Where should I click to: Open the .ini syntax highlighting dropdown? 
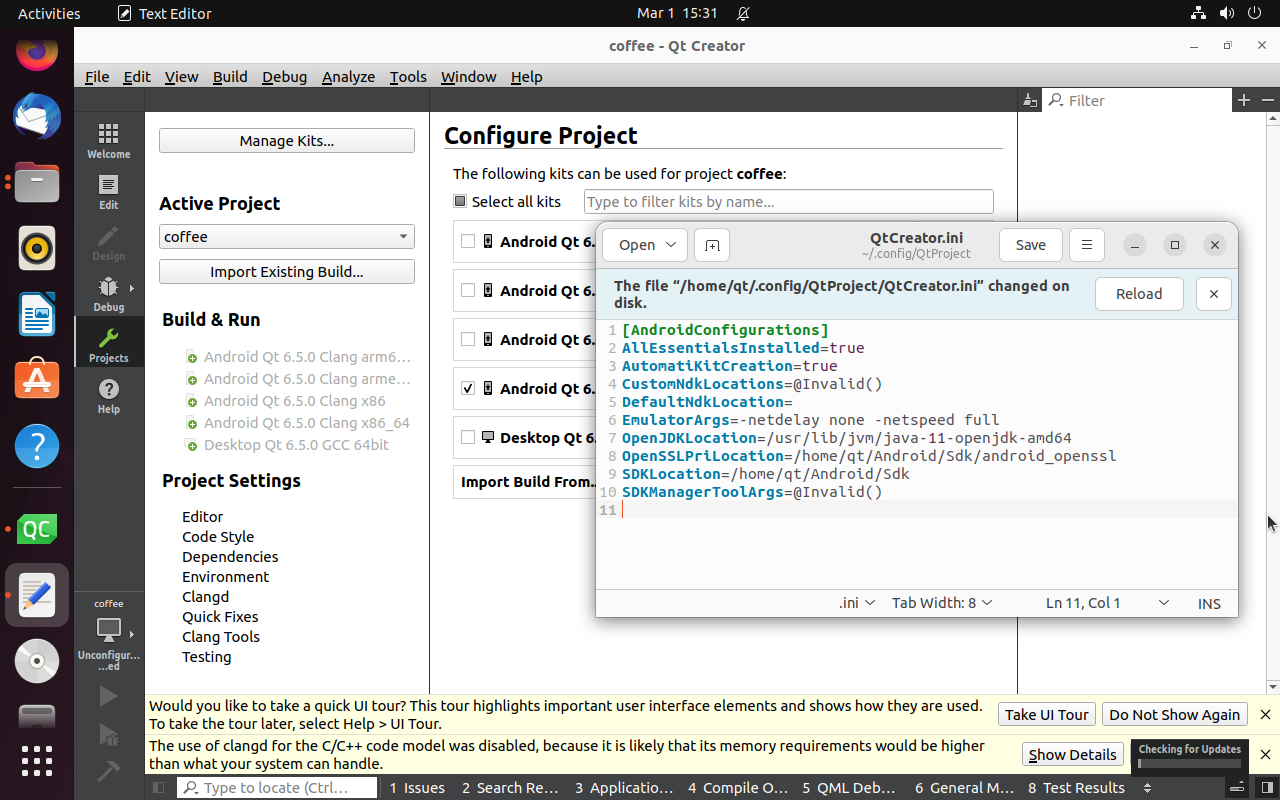857,603
